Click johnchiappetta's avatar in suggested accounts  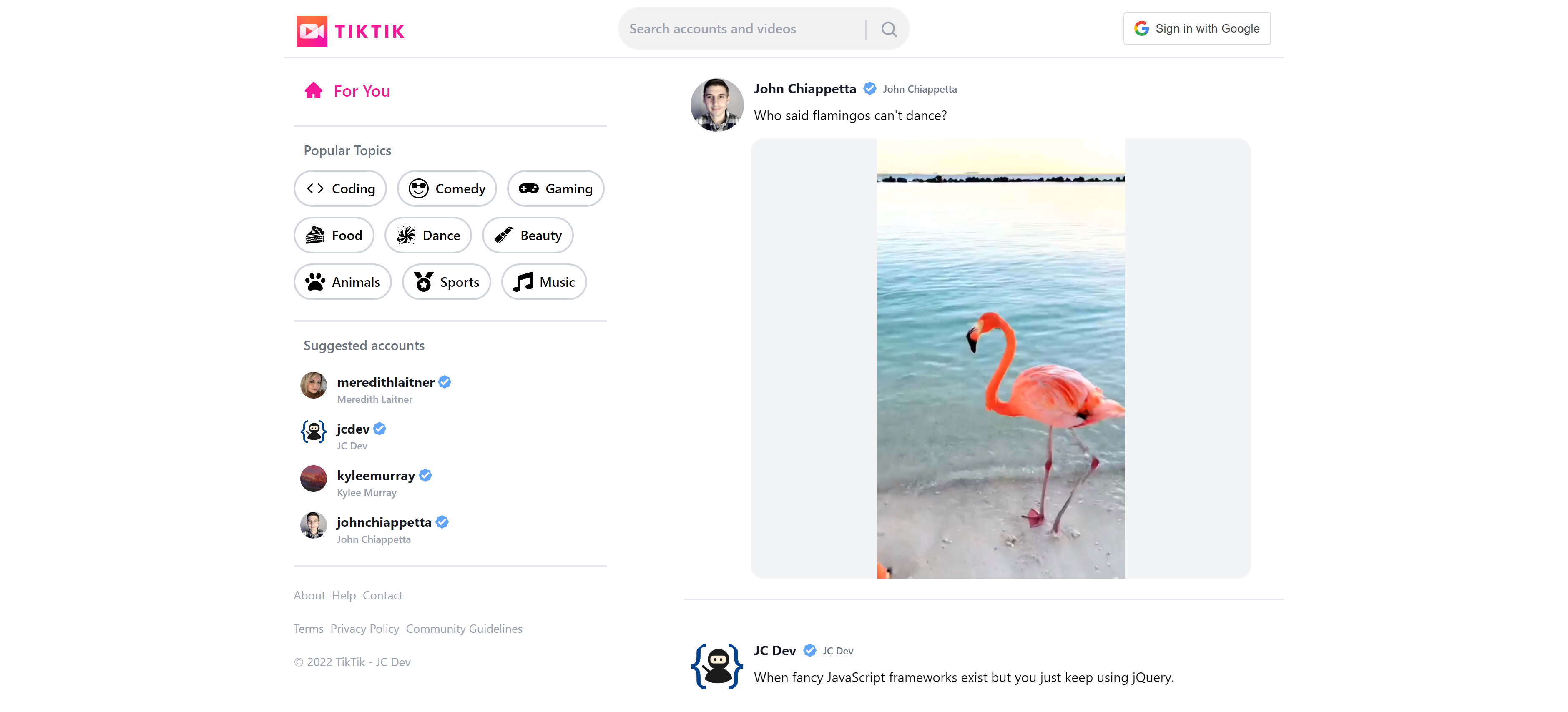[x=314, y=526]
